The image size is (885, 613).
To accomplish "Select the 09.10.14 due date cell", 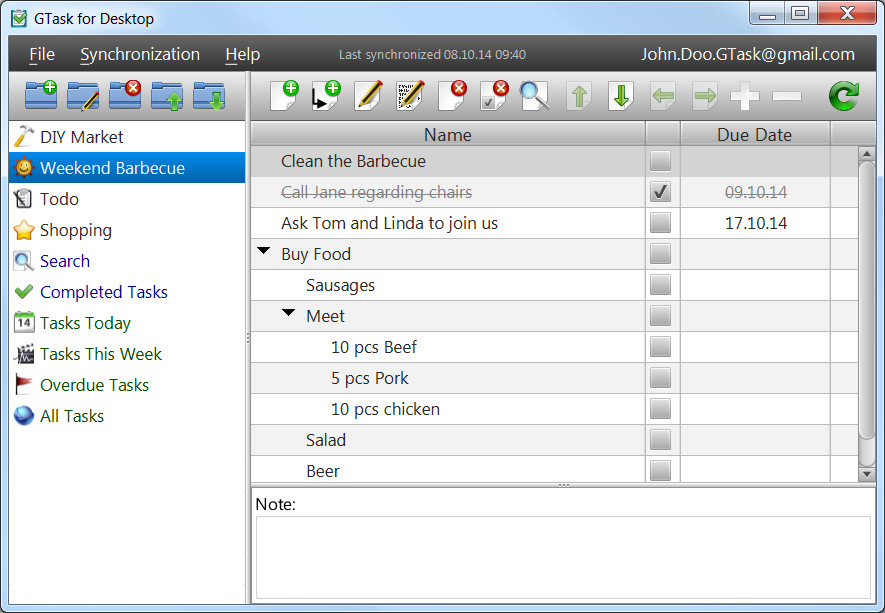I will 755,192.
